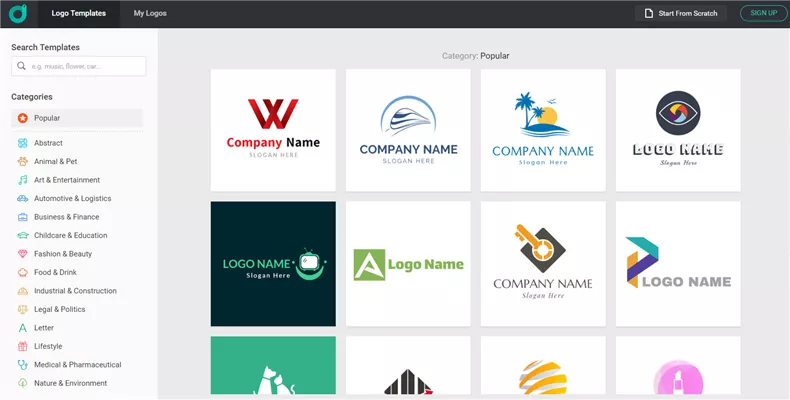This screenshot has width=790, height=400.
Task: Click the DesignEvo logo icon
Action: [x=19, y=13]
